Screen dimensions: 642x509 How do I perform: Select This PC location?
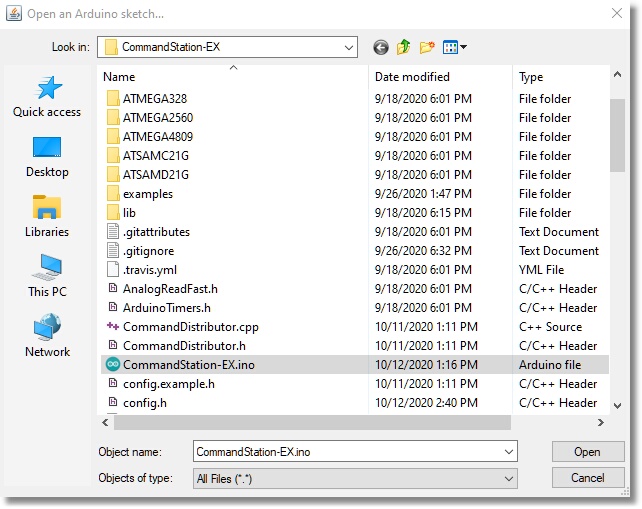(47, 276)
